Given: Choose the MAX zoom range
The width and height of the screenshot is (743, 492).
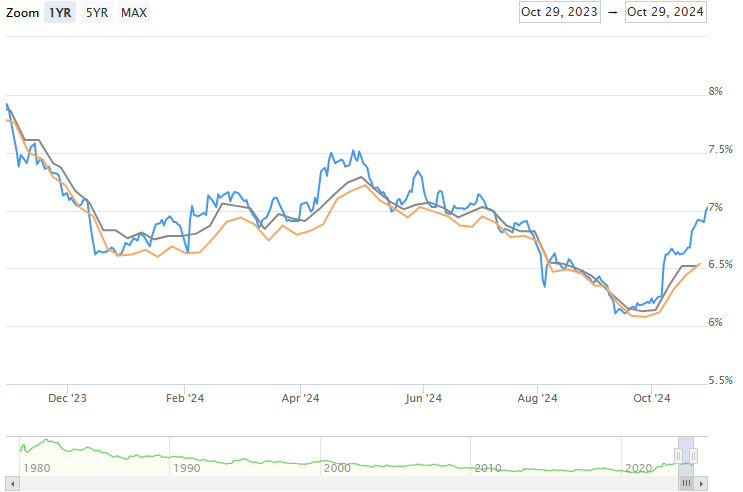Looking at the screenshot, I should (x=134, y=12).
